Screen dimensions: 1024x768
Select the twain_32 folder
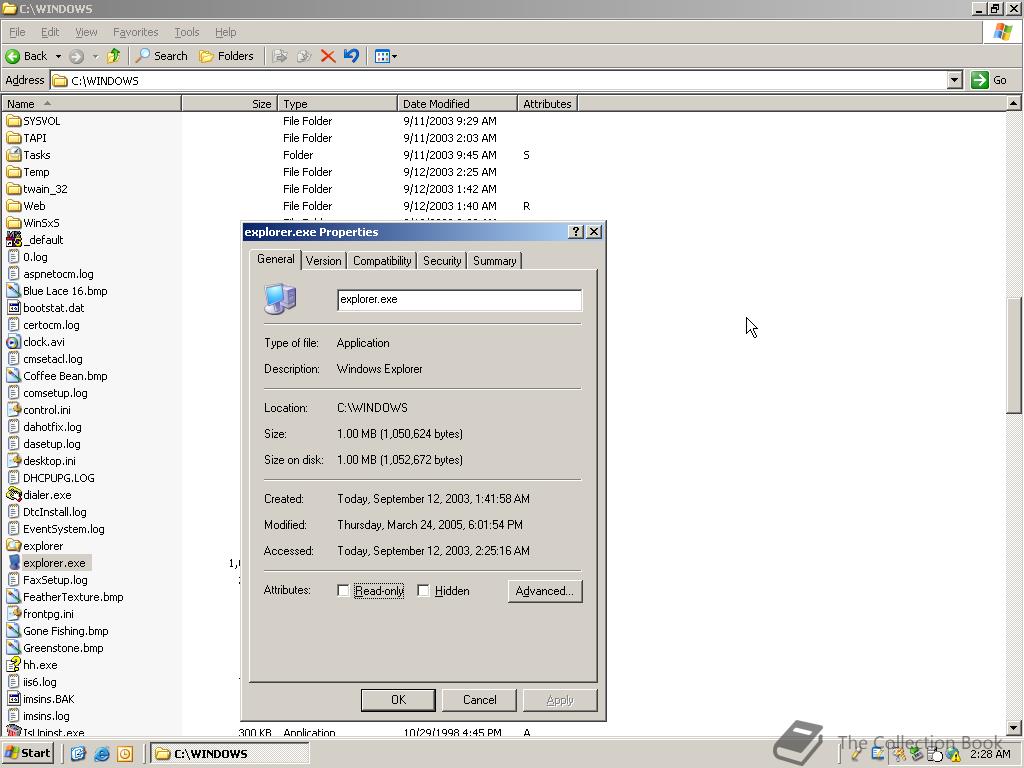[x=45, y=189]
